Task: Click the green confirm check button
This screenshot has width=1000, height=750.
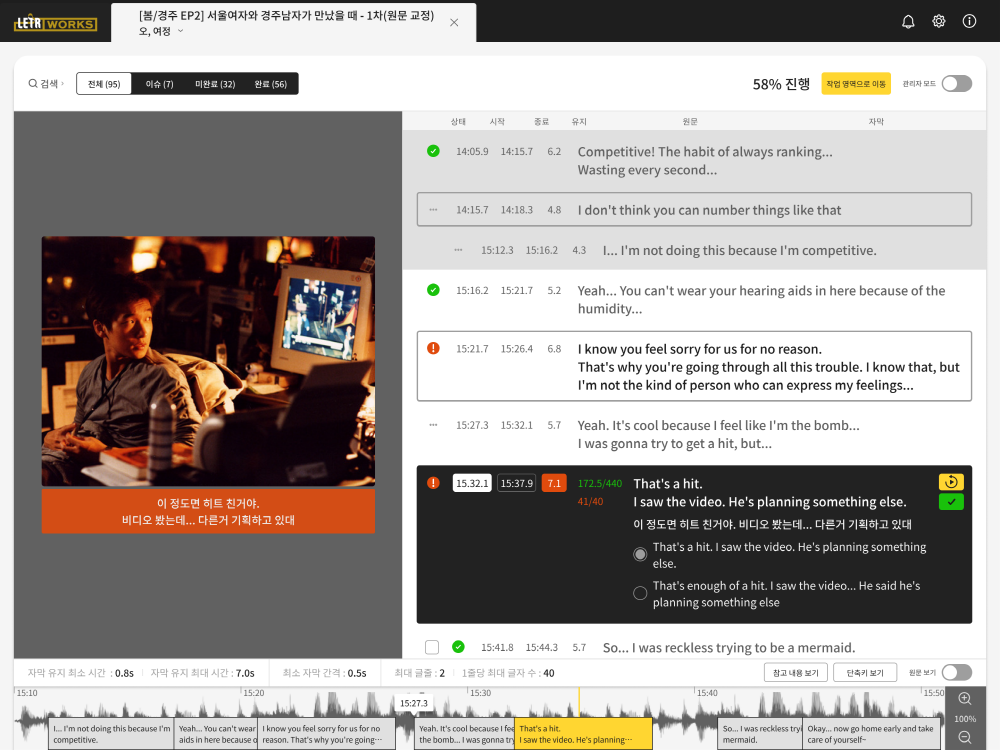Action: [x=951, y=502]
